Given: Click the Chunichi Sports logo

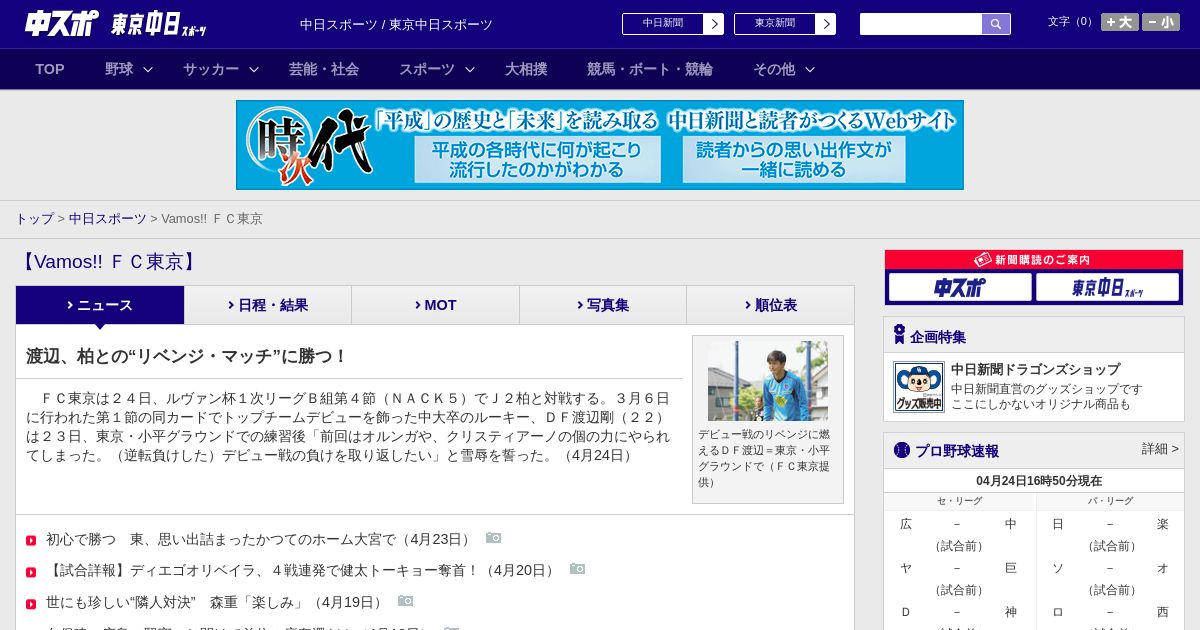Looking at the screenshot, I should point(62,23).
